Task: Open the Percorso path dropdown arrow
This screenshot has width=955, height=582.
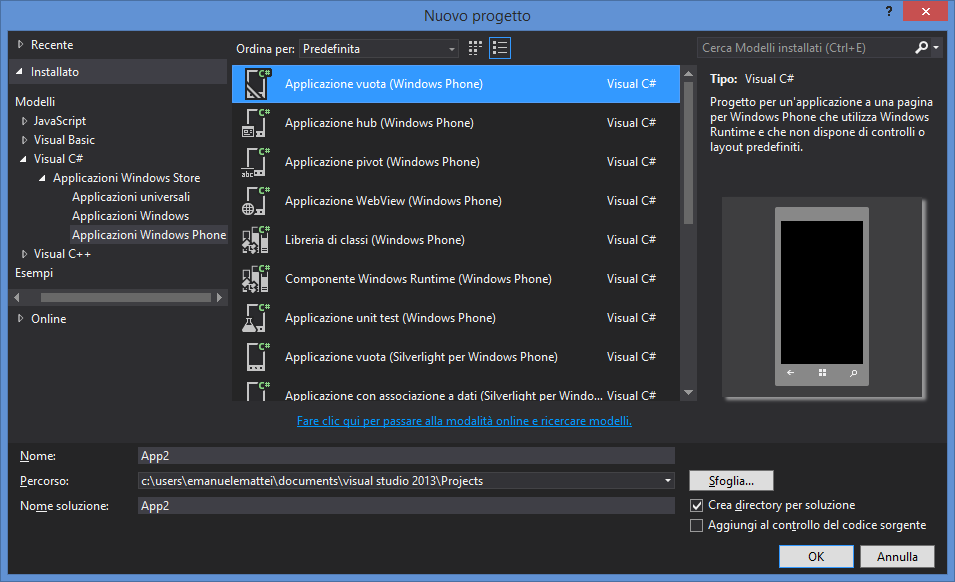Action: pos(668,481)
